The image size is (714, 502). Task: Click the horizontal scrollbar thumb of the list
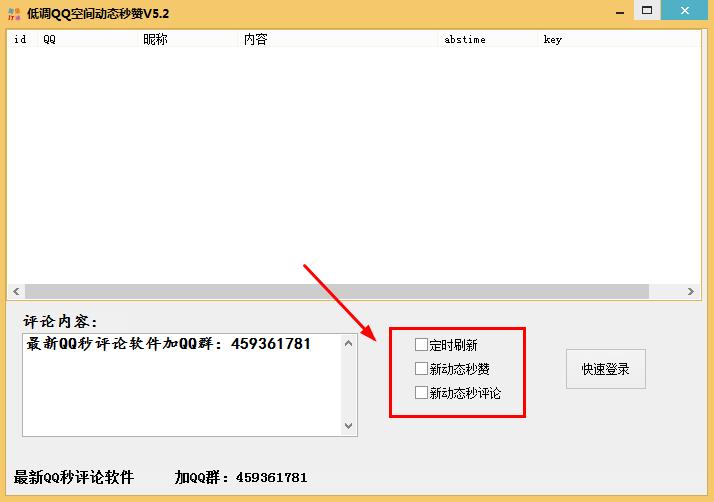click(337, 291)
